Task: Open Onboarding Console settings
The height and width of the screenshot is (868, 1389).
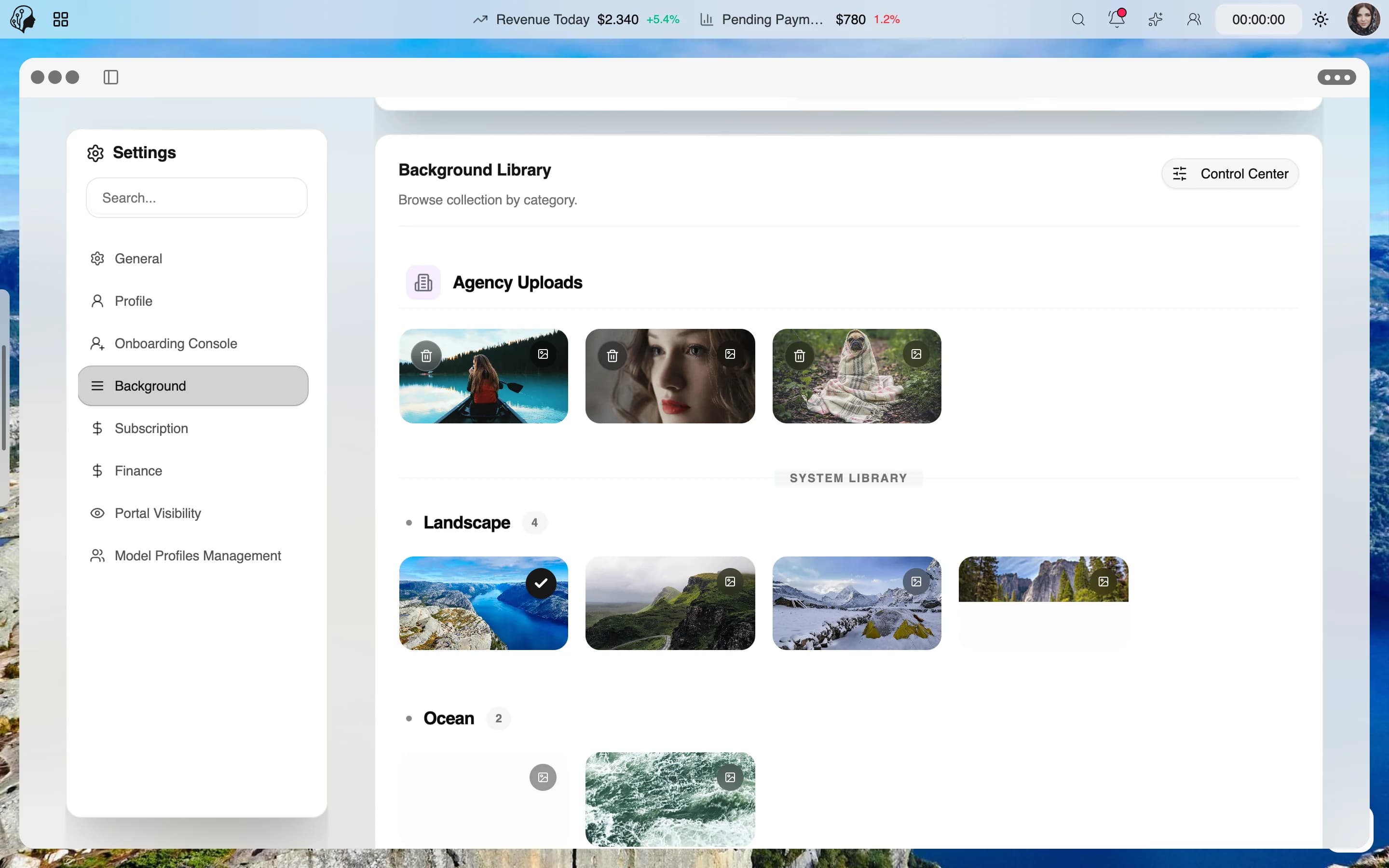Action: (x=193, y=343)
